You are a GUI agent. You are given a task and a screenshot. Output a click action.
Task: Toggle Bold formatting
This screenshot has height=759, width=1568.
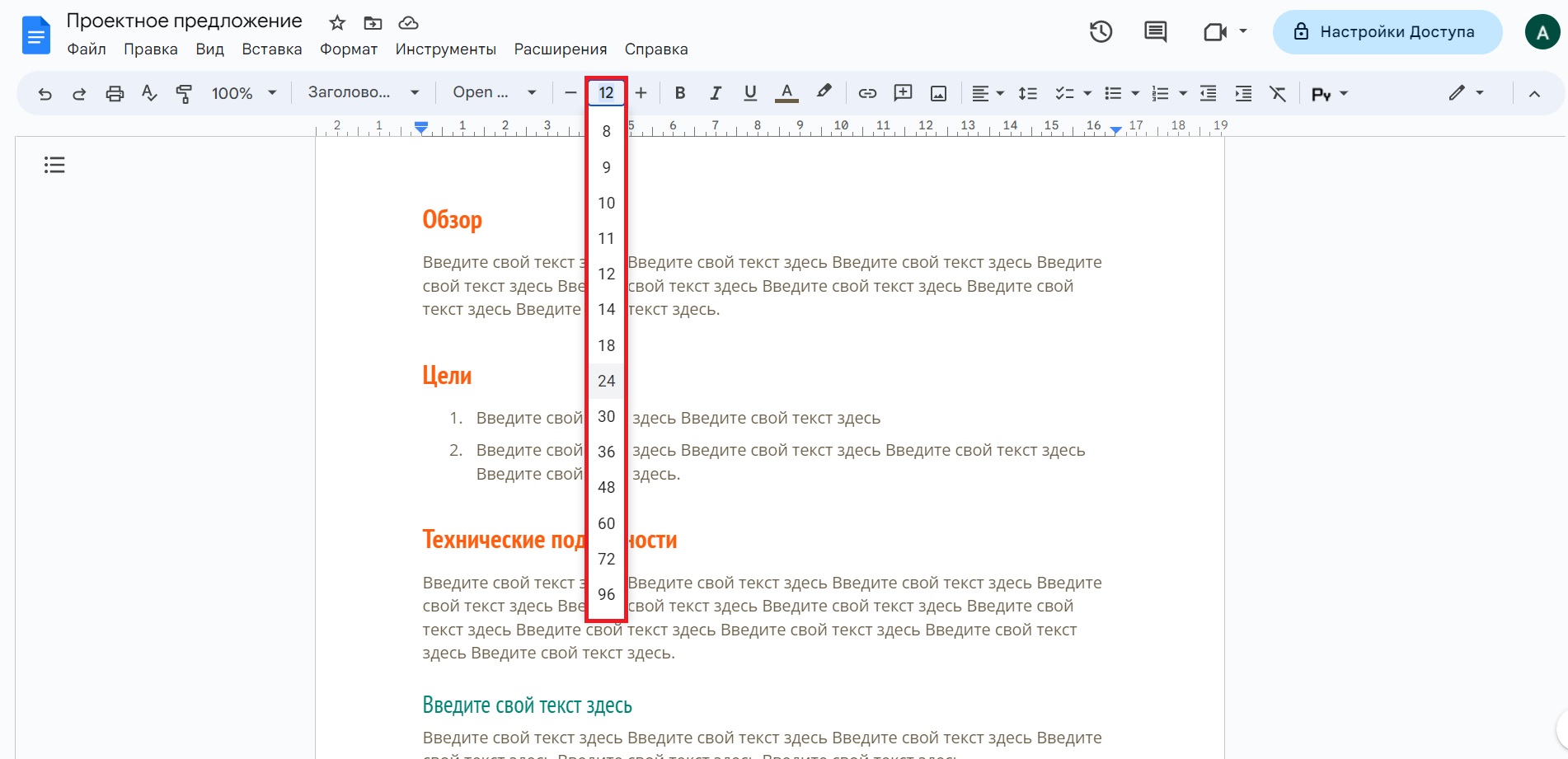click(680, 93)
